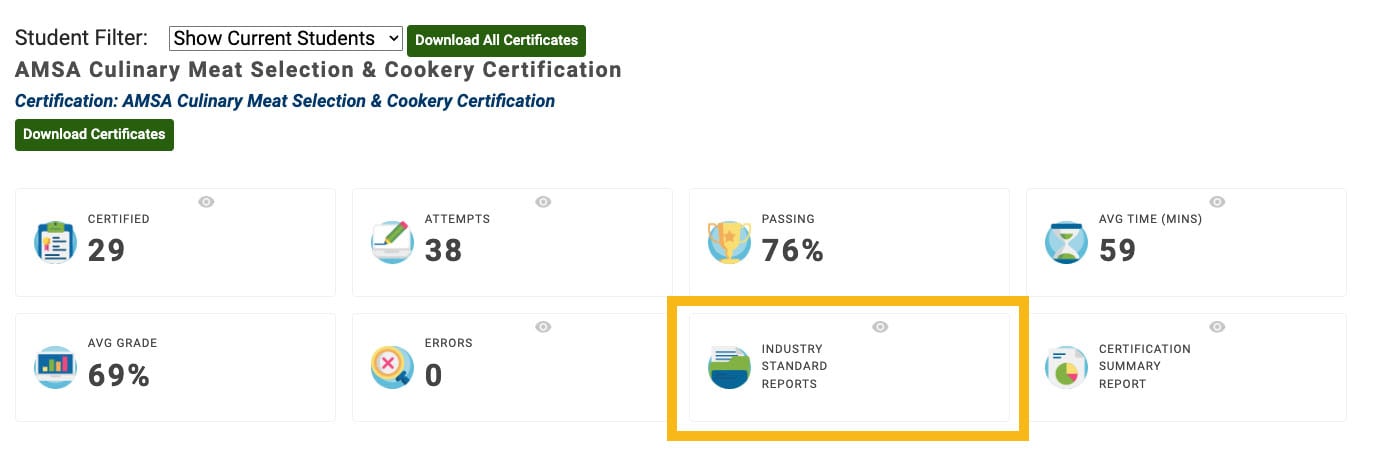Open the Show Current Students filter dropdown
1386x452 pixels.
286,39
